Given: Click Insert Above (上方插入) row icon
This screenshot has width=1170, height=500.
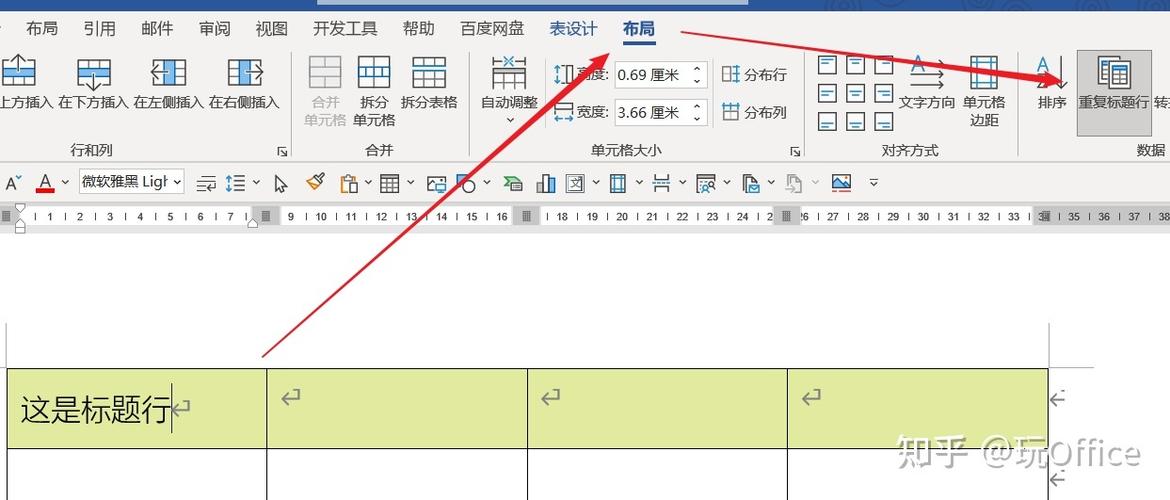Looking at the screenshot, I should pos(19,72).
